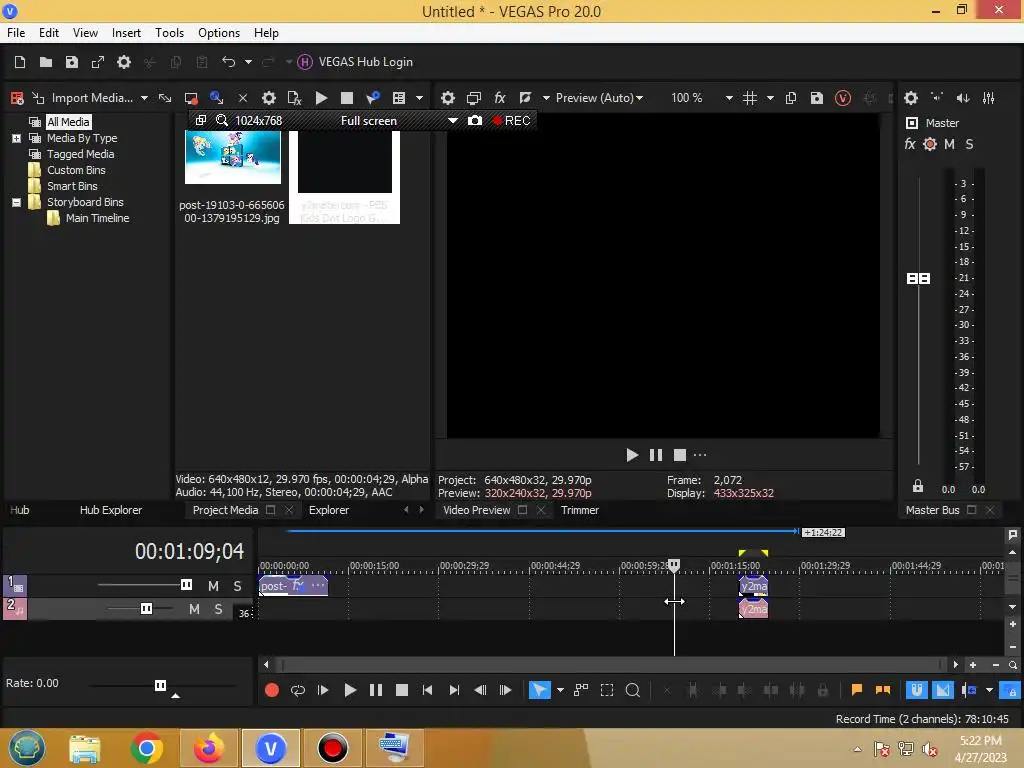Open Insert menu
This screenshot has width=1024, height=768.
pyautogui.click(x=126, y=33)
